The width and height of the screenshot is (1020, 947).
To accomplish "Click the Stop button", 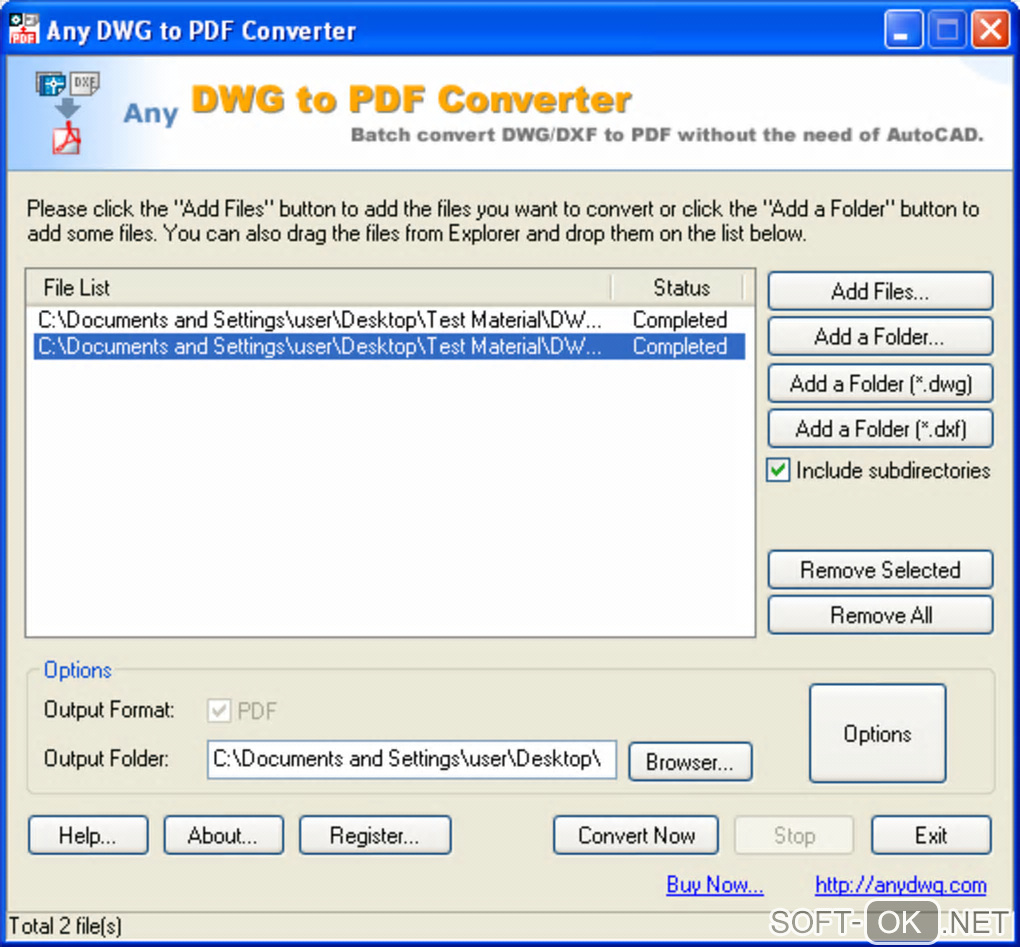I will [x=794, y=835].
